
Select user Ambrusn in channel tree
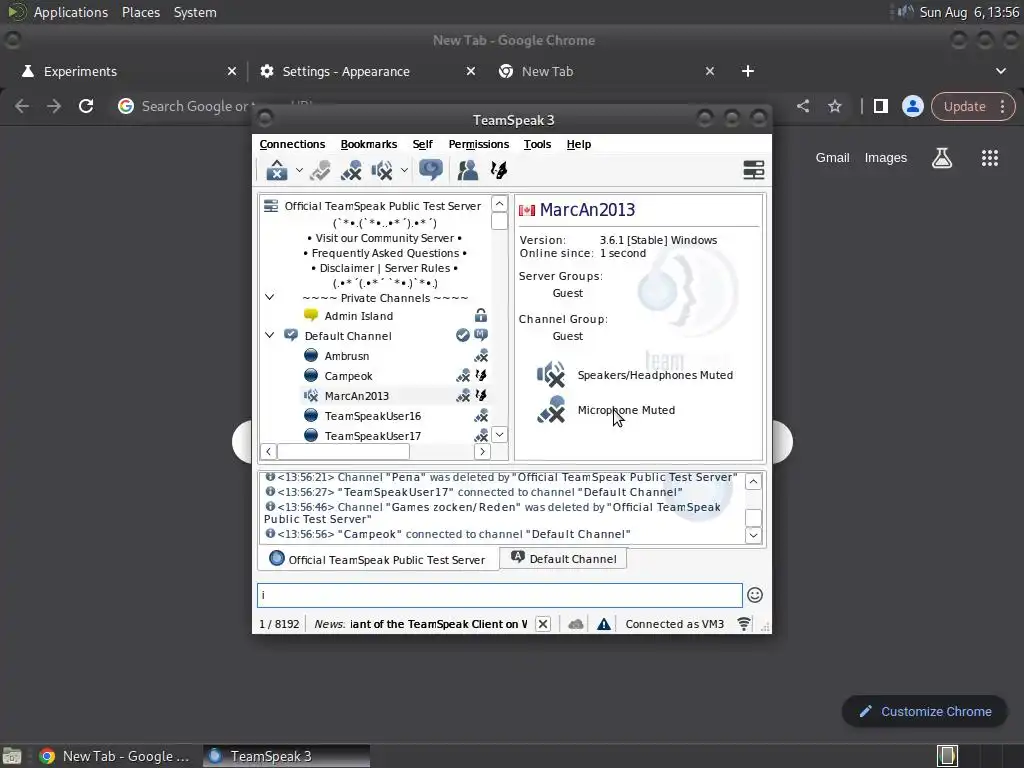[x=346, y=356]
